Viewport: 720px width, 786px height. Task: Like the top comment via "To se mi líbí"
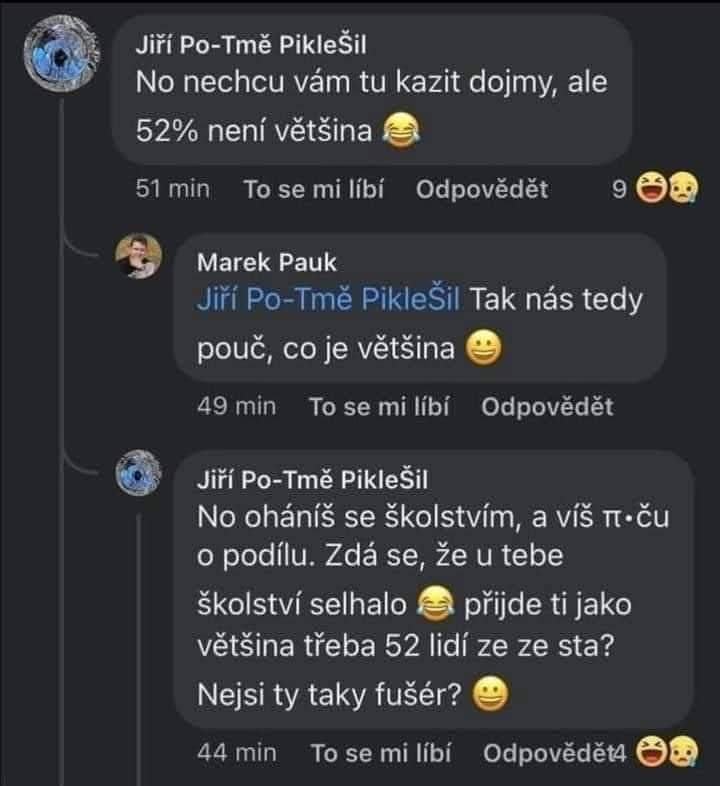point(314,190)
